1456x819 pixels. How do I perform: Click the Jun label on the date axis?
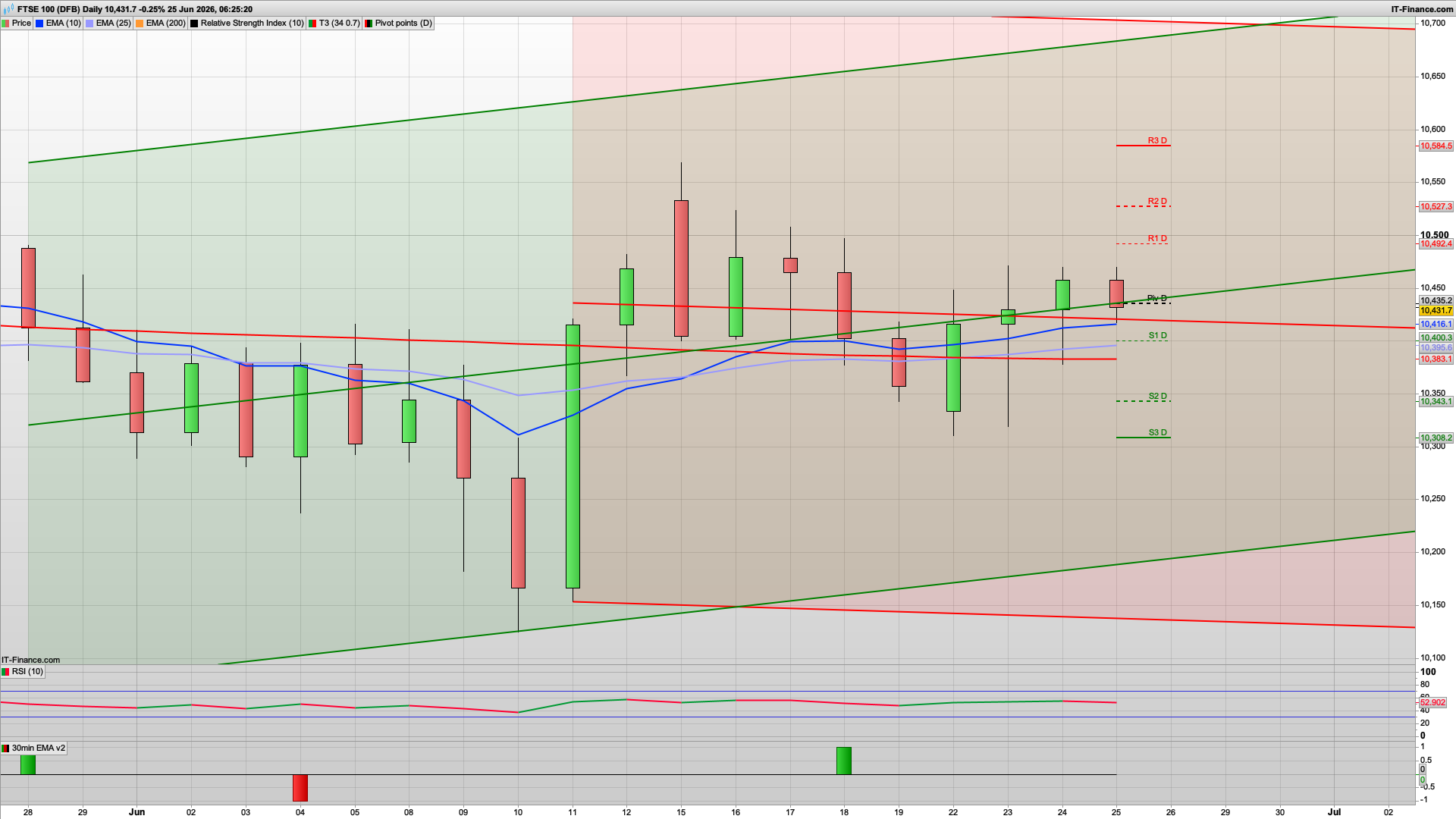[x=136, y=811]
